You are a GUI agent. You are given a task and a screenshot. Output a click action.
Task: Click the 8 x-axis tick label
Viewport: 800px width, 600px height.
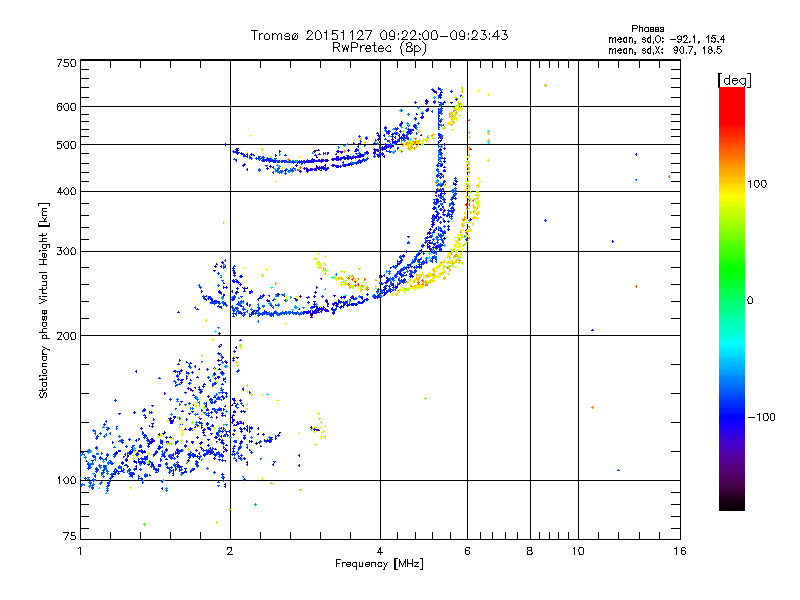point(530,552)
